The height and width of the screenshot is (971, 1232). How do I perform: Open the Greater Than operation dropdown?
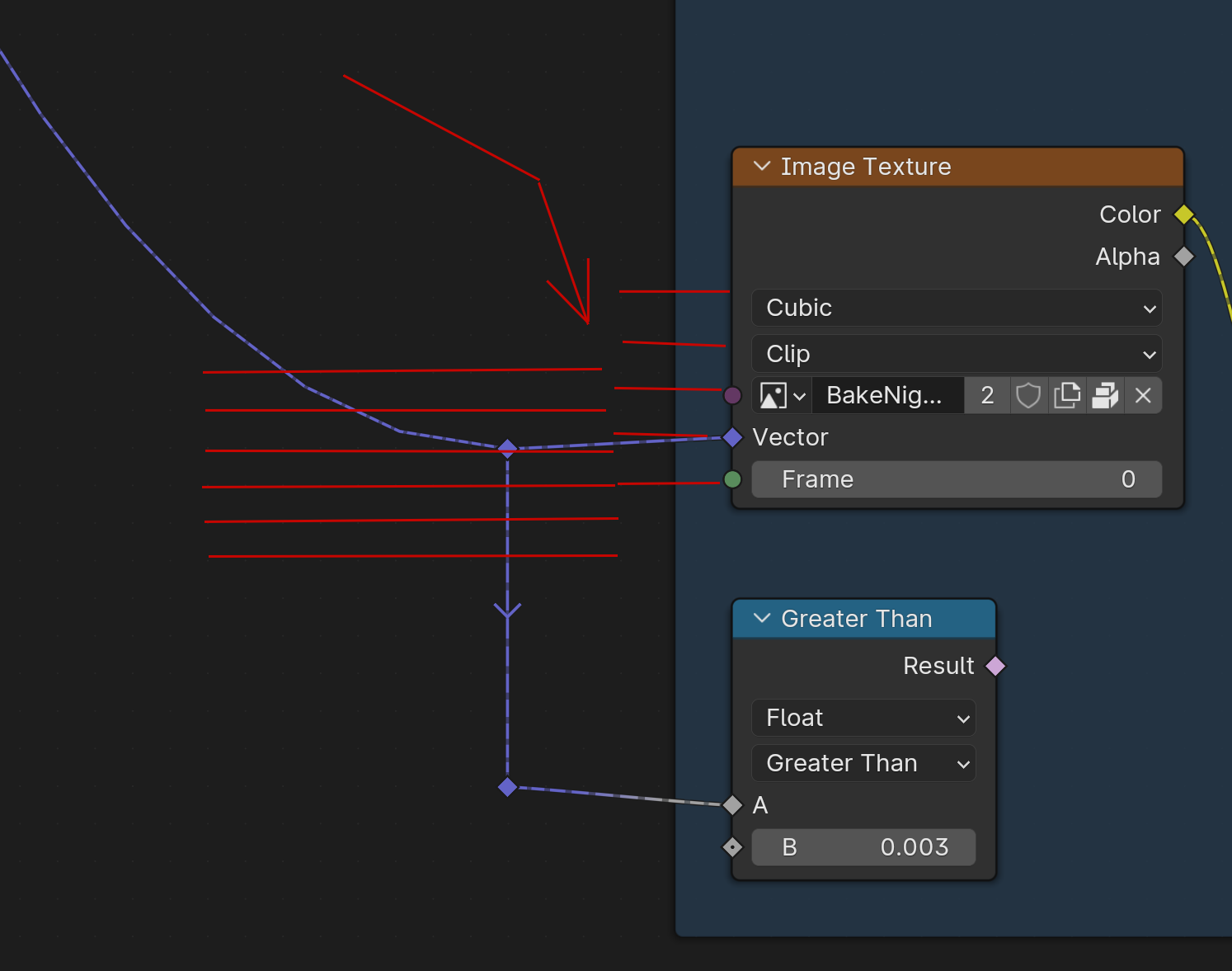tap(863, 763)
